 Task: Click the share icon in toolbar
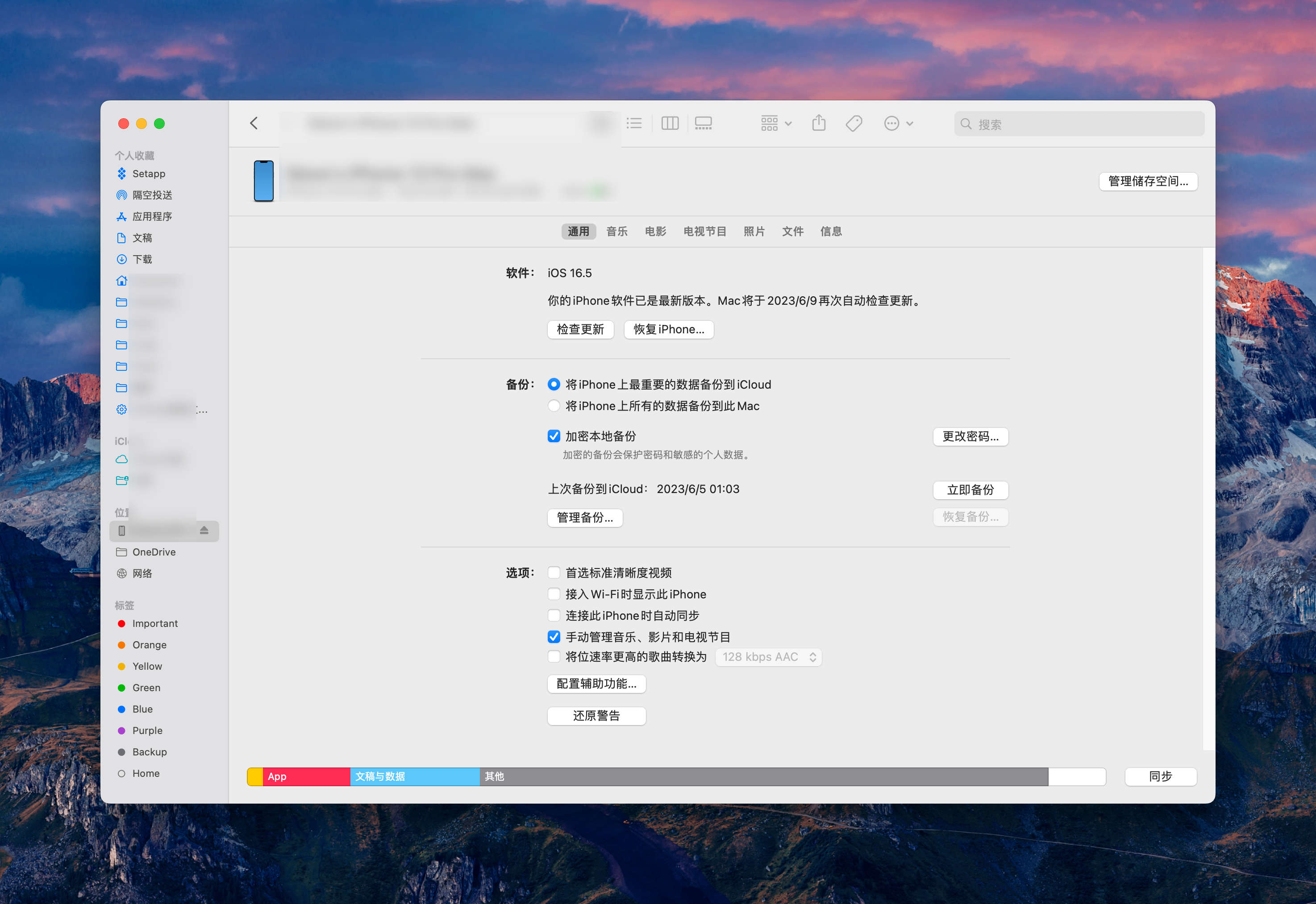point(819,123)
